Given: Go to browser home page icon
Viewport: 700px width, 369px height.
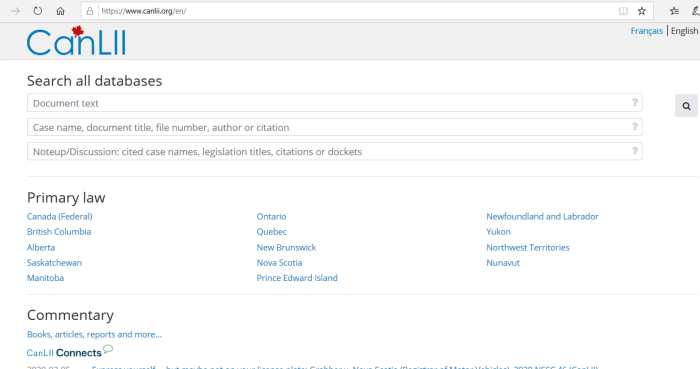Looking at the screenshot, I should tap(60, 11).
